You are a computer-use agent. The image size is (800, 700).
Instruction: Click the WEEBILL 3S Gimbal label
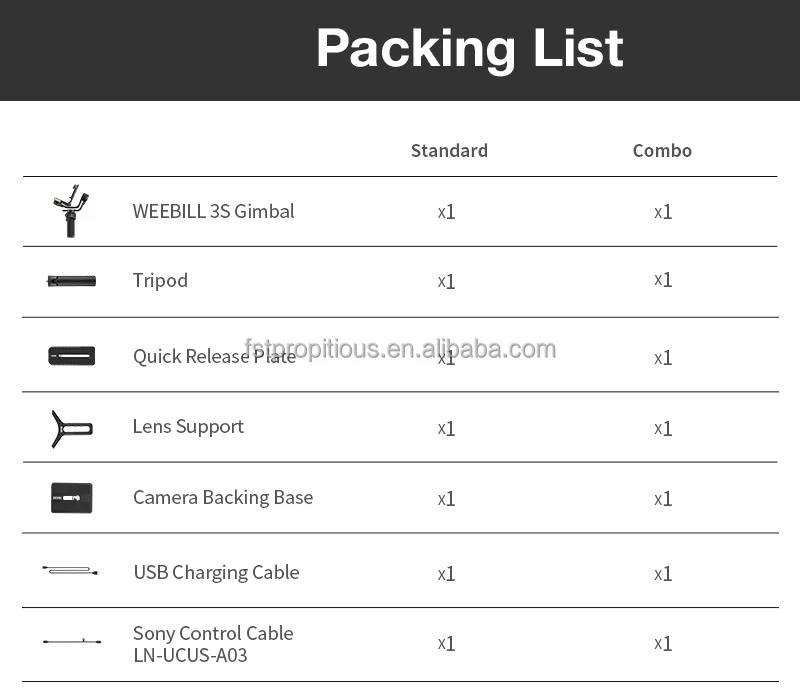coord(213,211)
